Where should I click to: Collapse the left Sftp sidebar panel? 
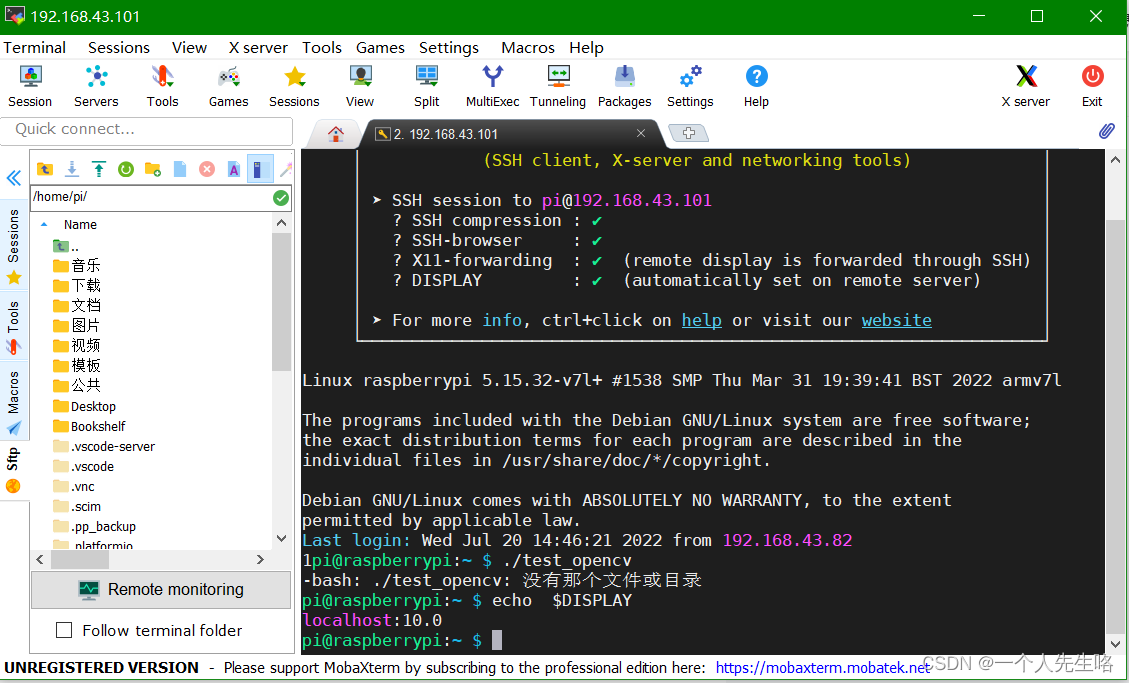[13, 178]
